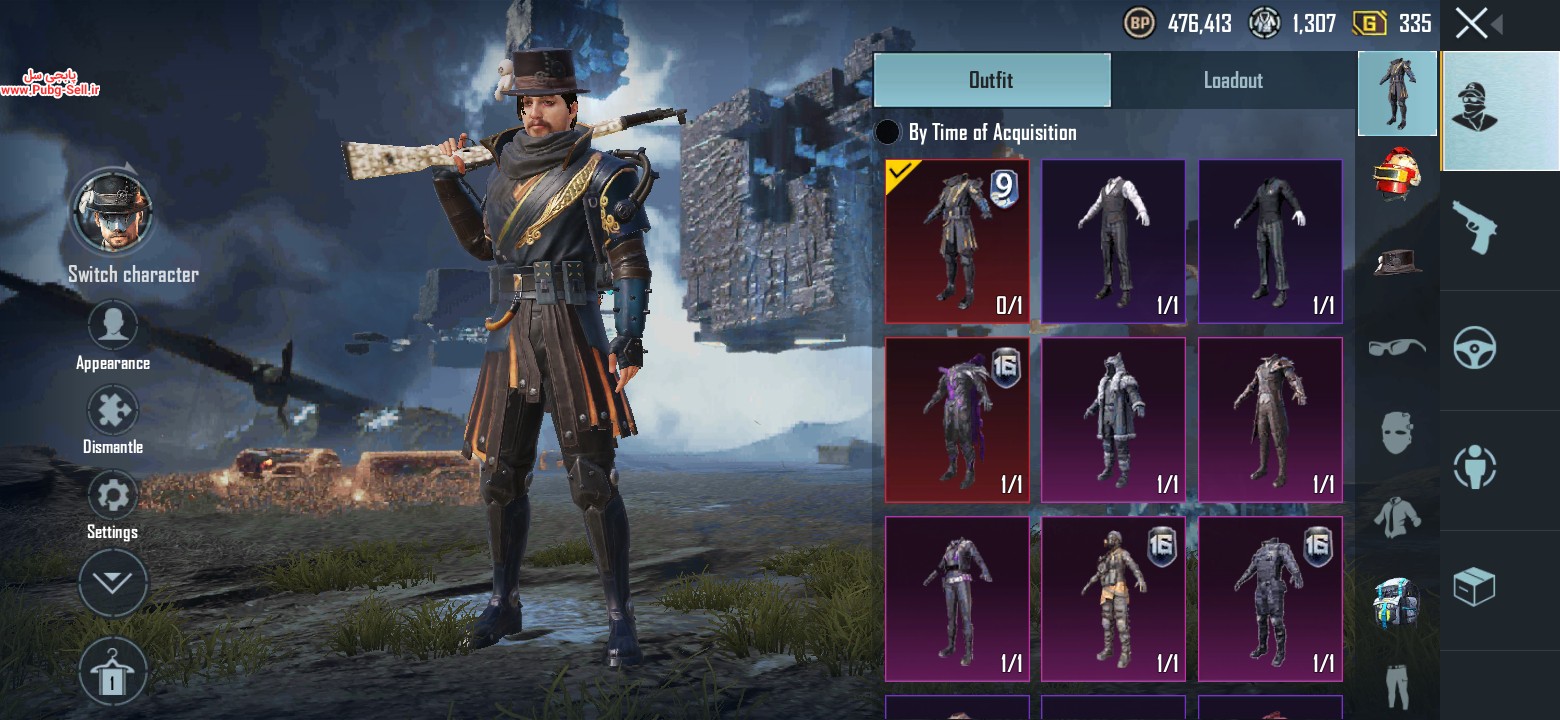Open the Appearance menu

point(112,337)
